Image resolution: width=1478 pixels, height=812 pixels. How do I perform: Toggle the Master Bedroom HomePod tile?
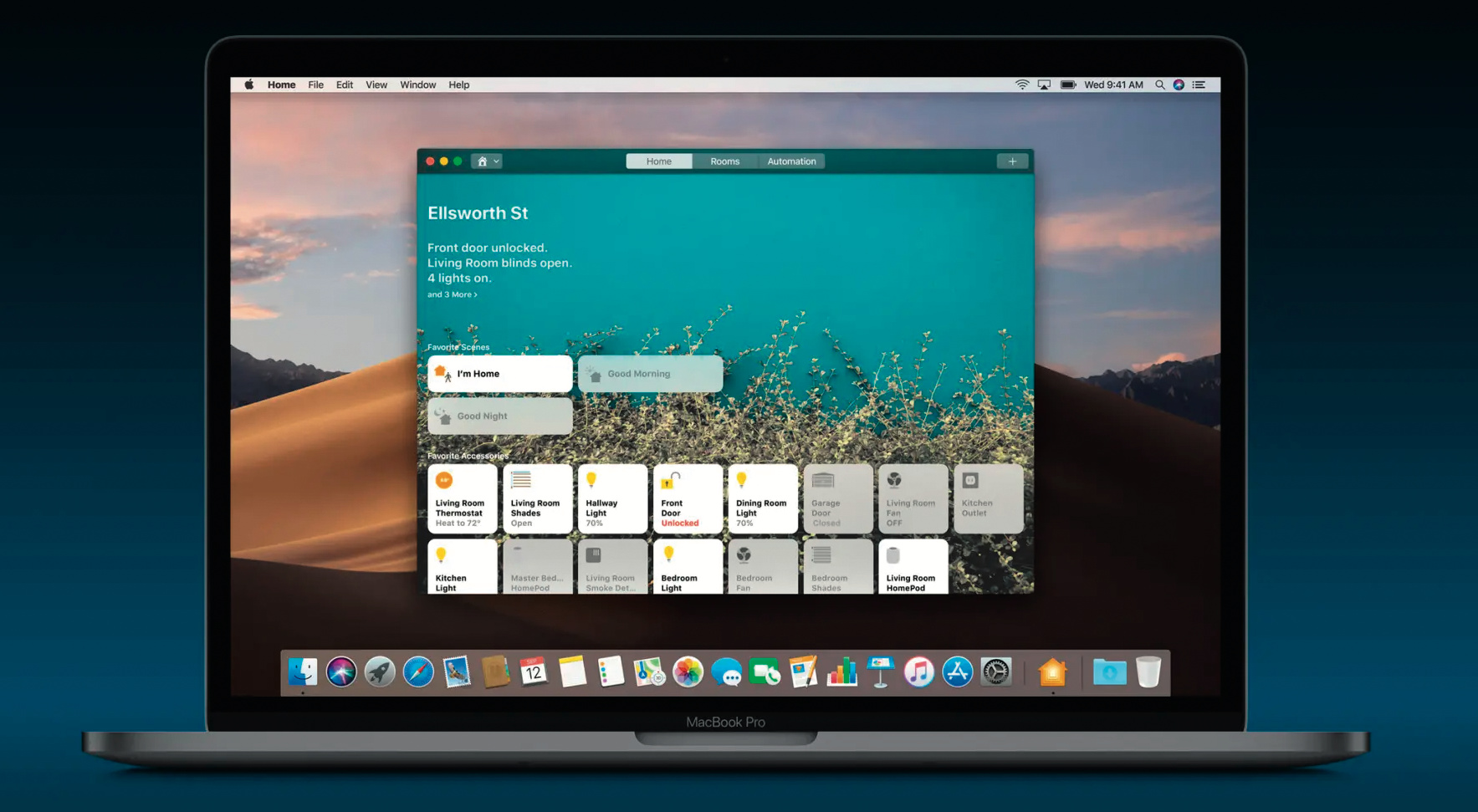pyautogui.click(x=537, y=567)
